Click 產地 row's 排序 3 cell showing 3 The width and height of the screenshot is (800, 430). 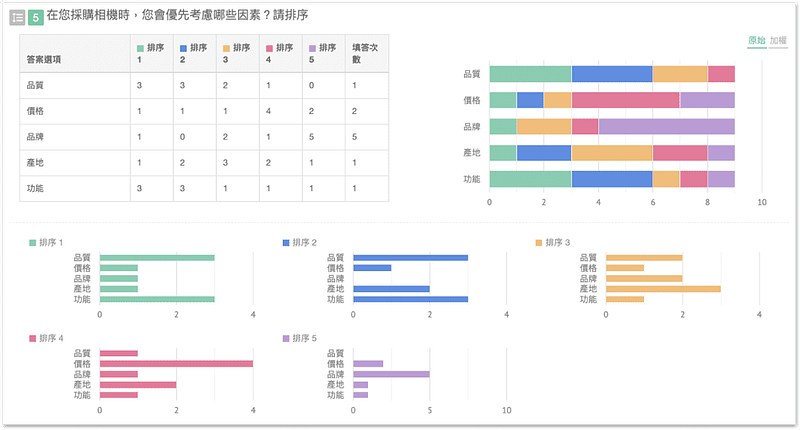pyautogui.click(x=238, y=163)
